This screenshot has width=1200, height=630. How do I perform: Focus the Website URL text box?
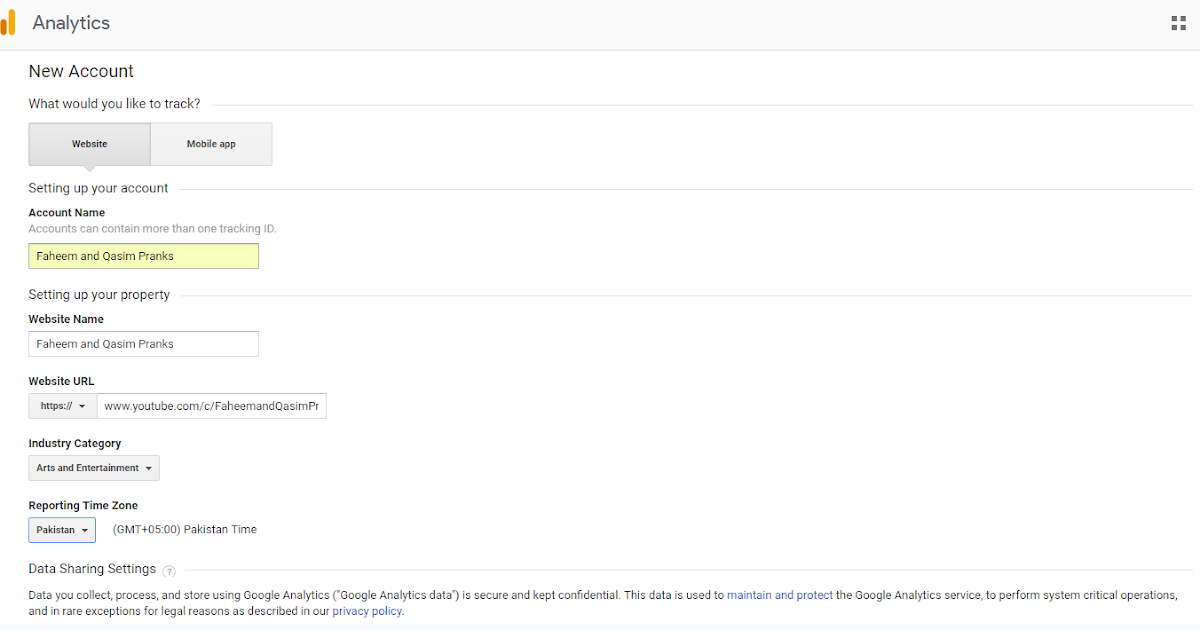[212, 406]
